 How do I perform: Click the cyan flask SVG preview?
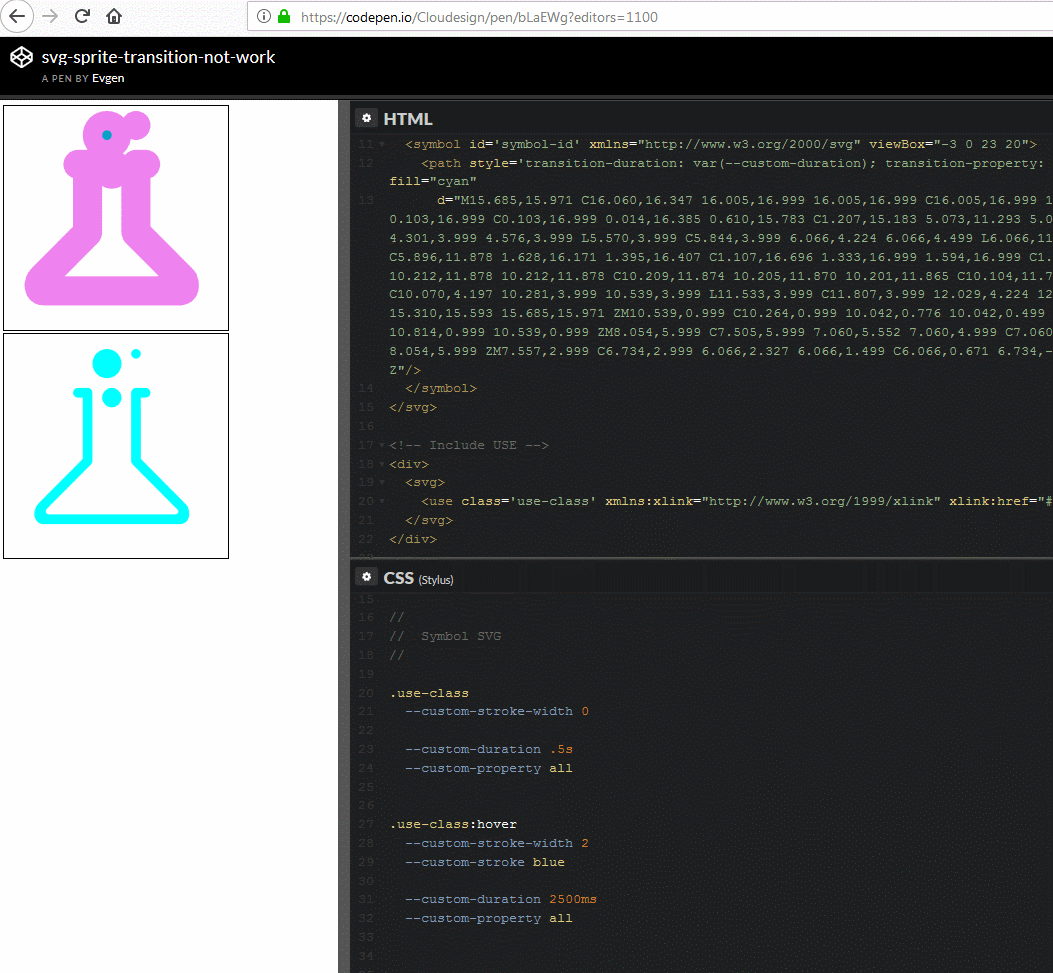tap(116, 446)
